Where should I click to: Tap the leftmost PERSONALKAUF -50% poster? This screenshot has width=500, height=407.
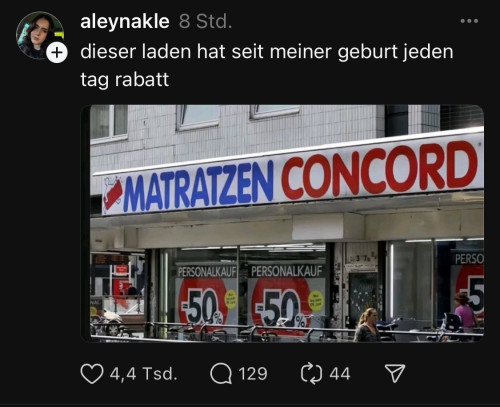click(x=207, y=295)
